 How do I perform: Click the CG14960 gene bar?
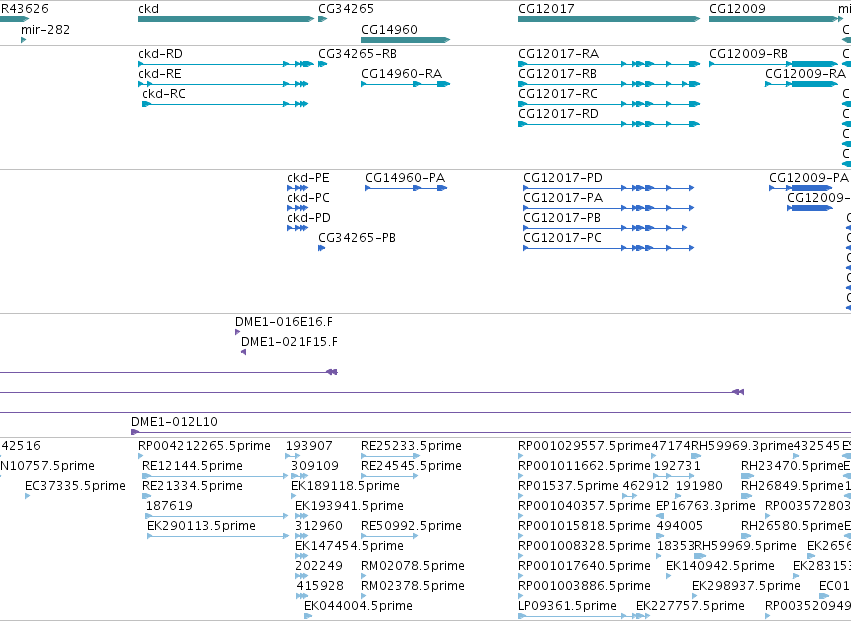405,40
